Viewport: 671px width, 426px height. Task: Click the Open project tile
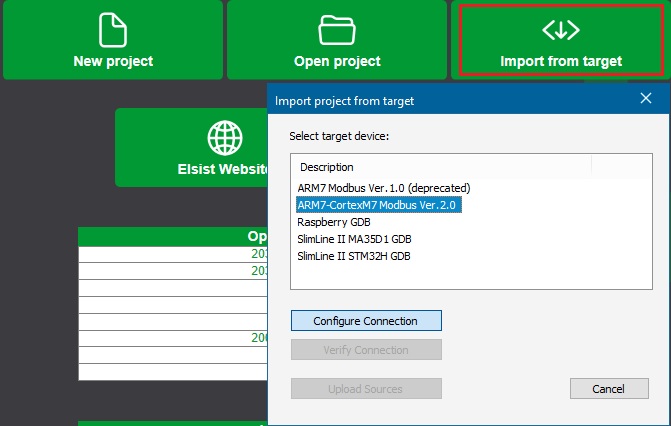point(337,39)
